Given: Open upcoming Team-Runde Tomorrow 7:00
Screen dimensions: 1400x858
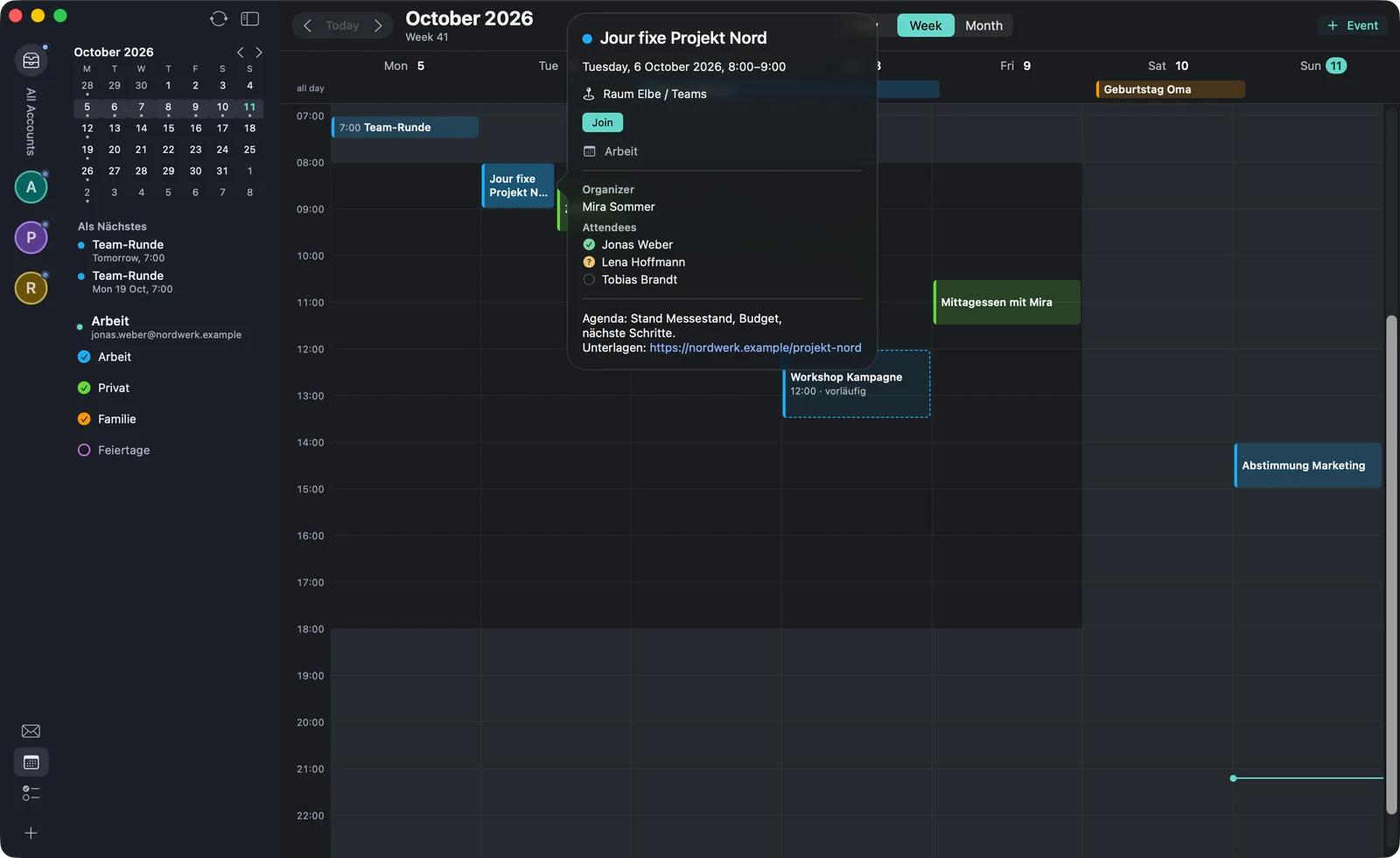Looking at the screenshot, I should tap(128, 251).
